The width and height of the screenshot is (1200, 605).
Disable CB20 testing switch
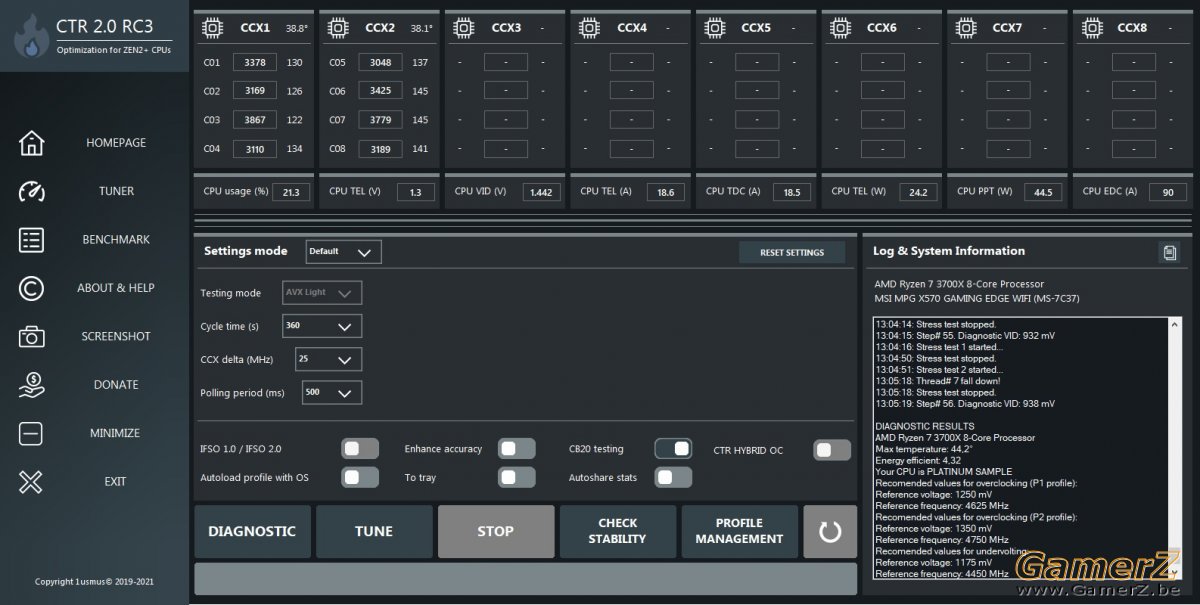point(673,449)
